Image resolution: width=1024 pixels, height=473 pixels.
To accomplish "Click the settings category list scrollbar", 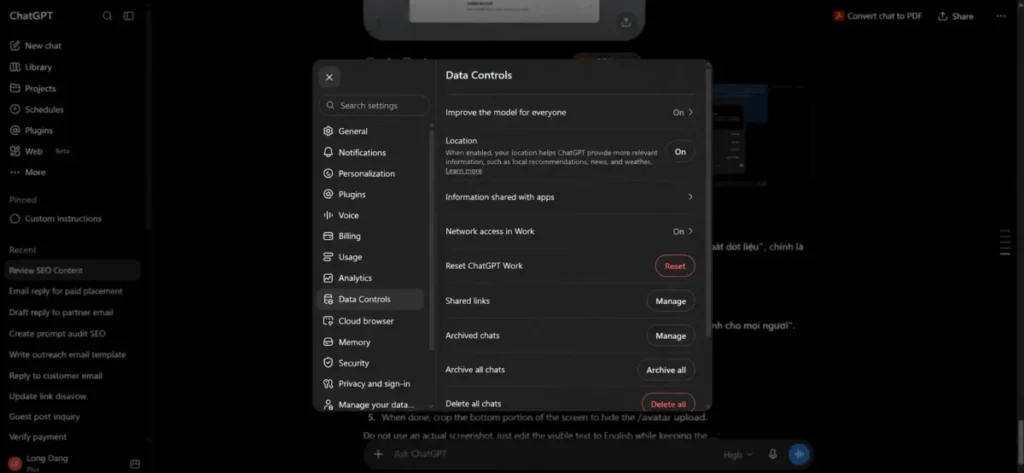I will coord(432,238).
